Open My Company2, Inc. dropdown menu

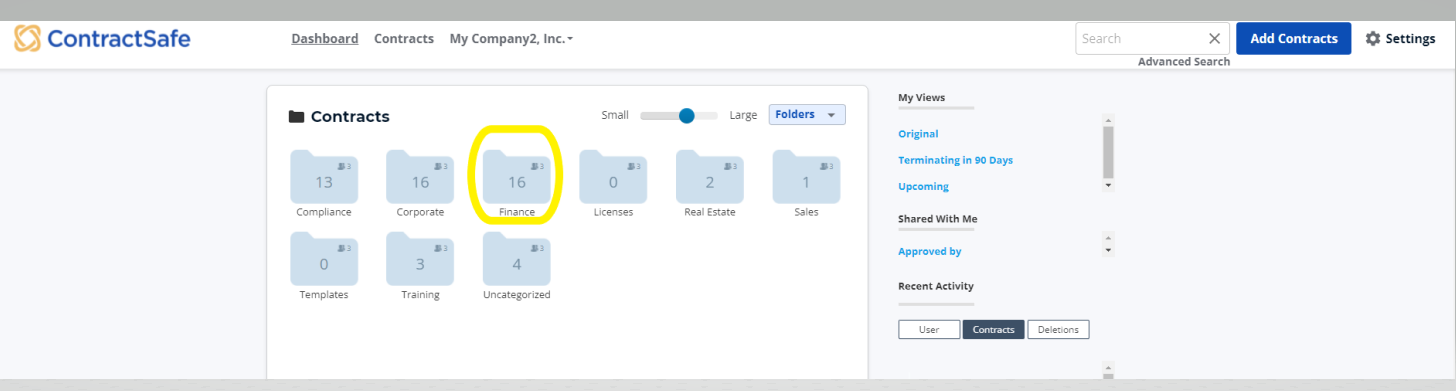(511, 39)
